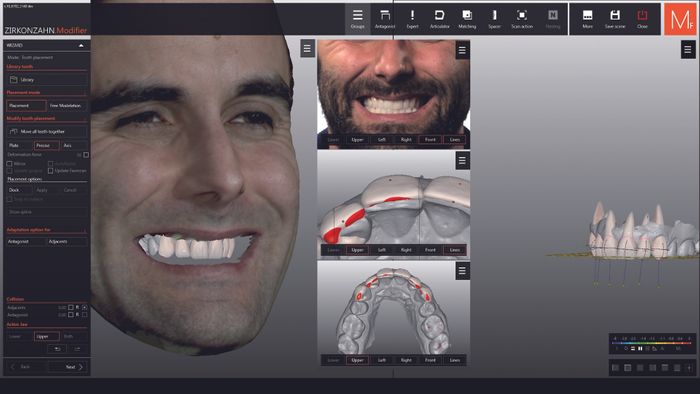The height and width of the screenshot is (394, 700).
Task: Select Left in the front teeth close-up panel
Action: (x=382, y=250)
